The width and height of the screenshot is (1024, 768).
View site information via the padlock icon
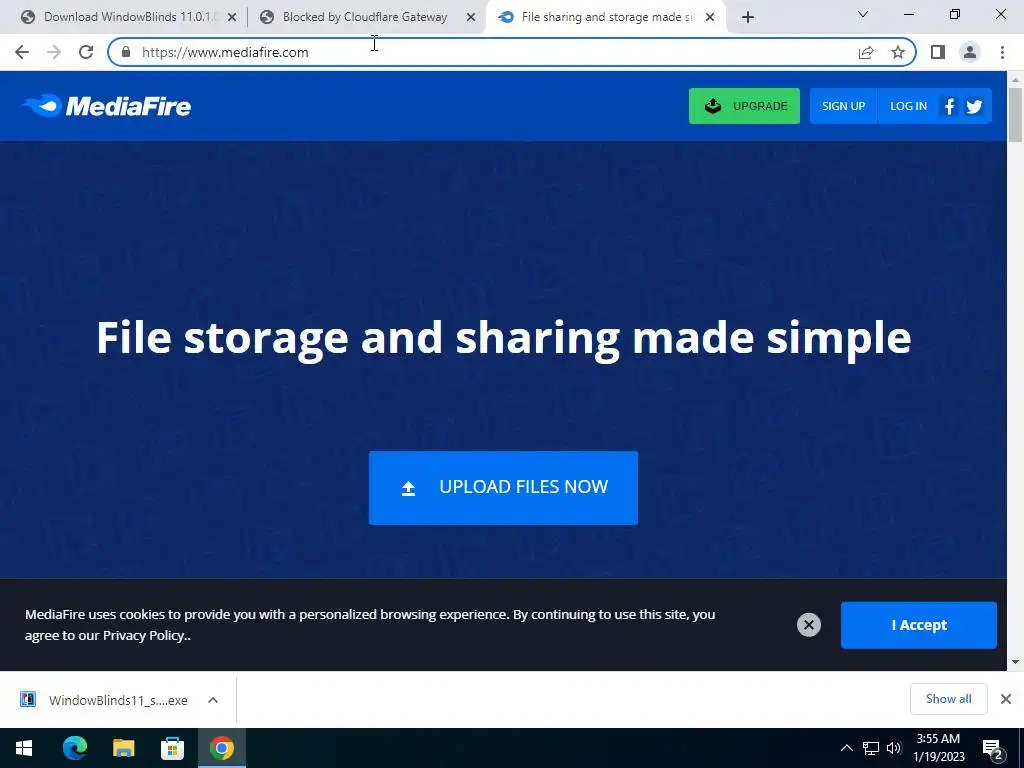(126, 52)
